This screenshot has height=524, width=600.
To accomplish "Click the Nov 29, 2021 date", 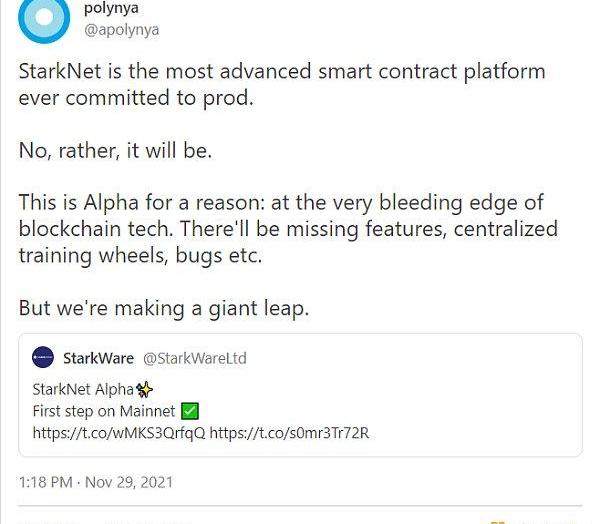I will pos(129,482).
